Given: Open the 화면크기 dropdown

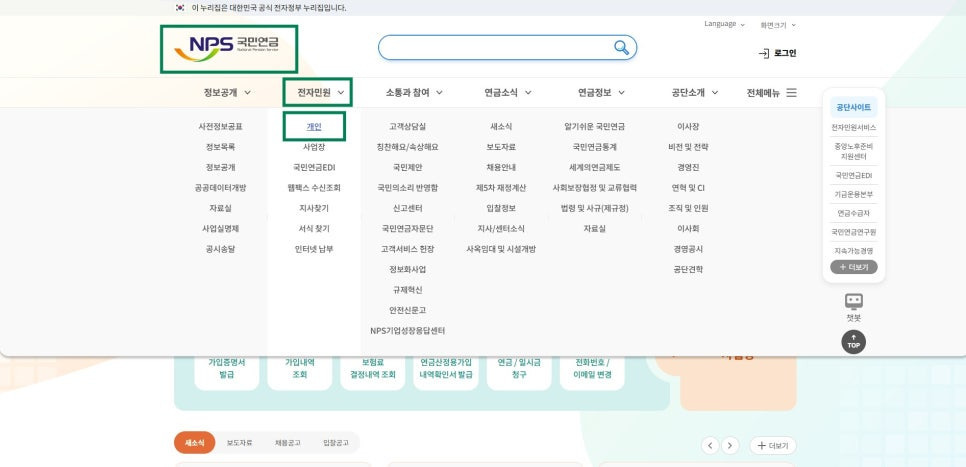Looking at the screenshot, I should [x=778, y=25].
